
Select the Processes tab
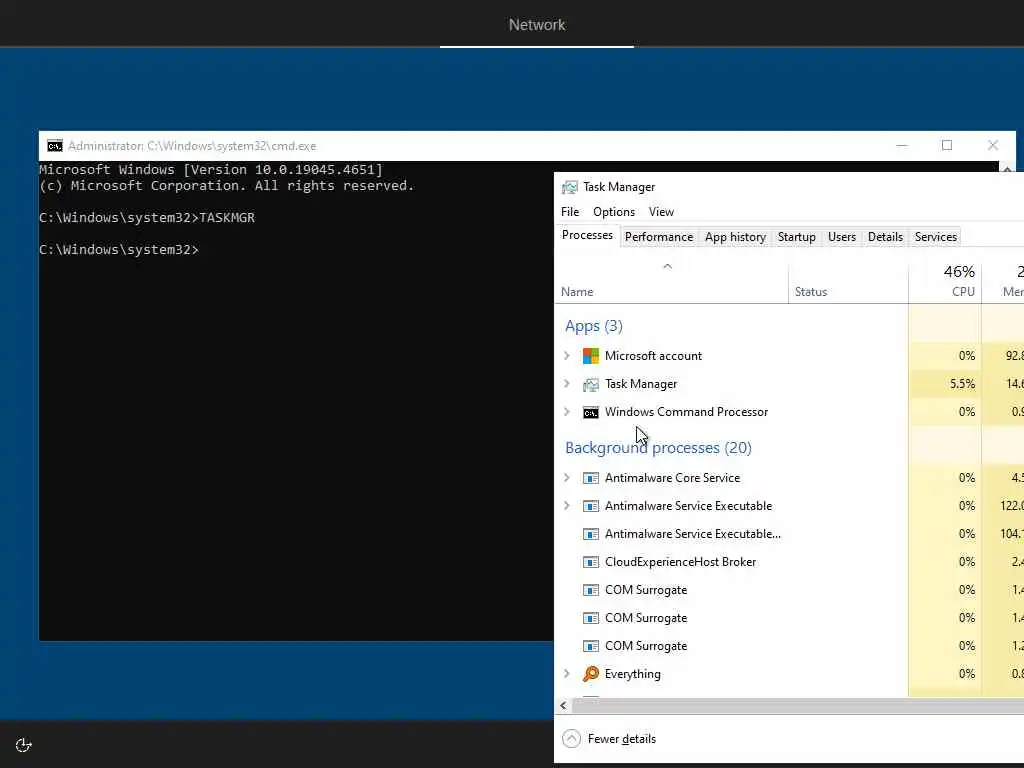pyautogui.click(x=587, y=235)
